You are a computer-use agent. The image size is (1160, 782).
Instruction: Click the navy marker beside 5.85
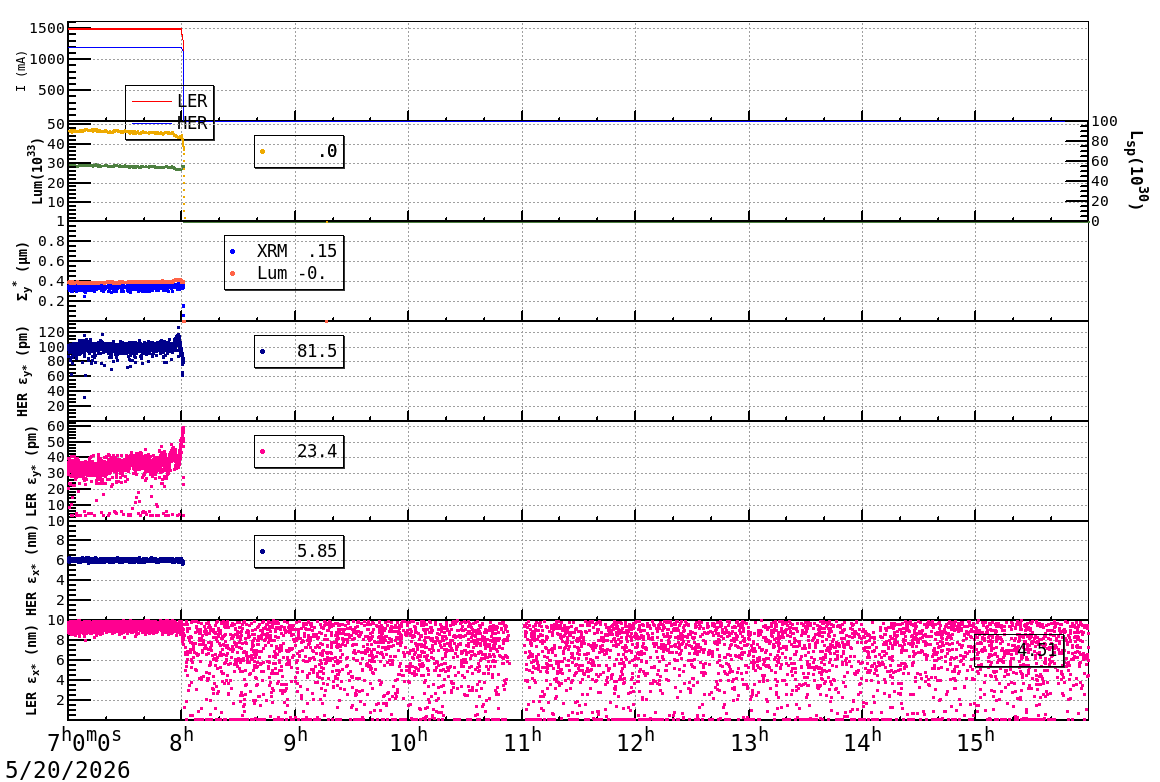click(263, 551)
